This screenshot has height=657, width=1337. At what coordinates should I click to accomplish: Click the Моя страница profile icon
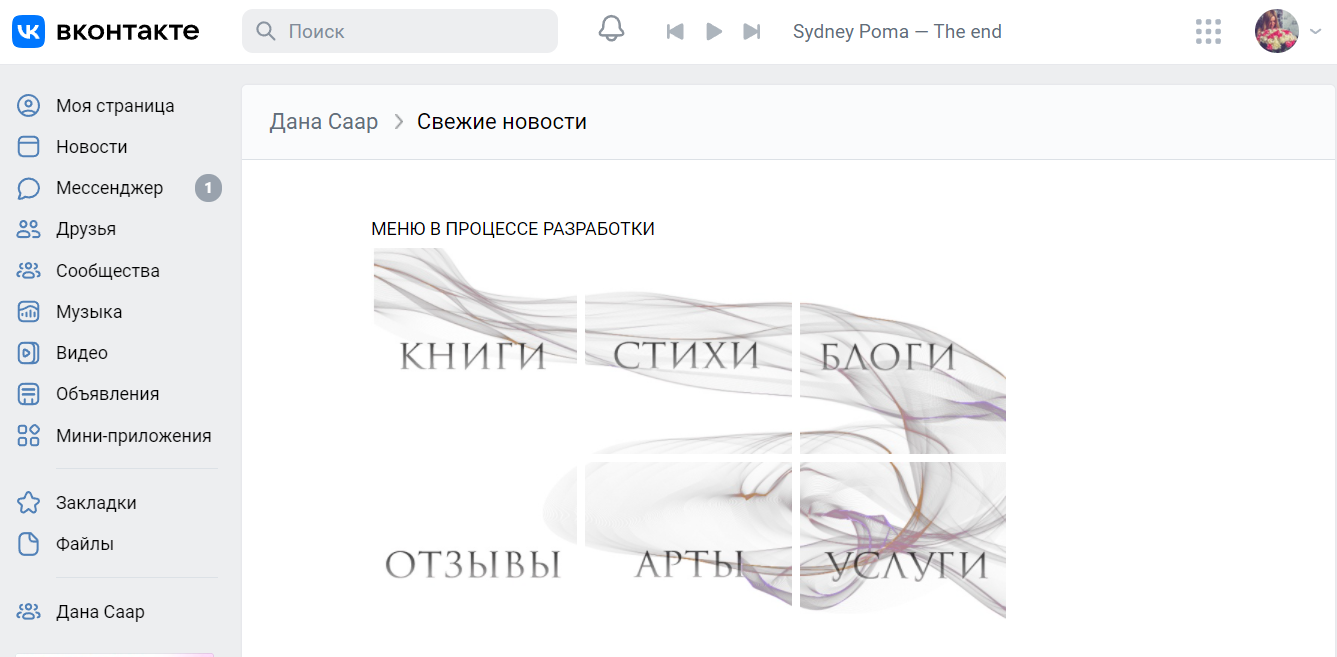tap(28, 106)
